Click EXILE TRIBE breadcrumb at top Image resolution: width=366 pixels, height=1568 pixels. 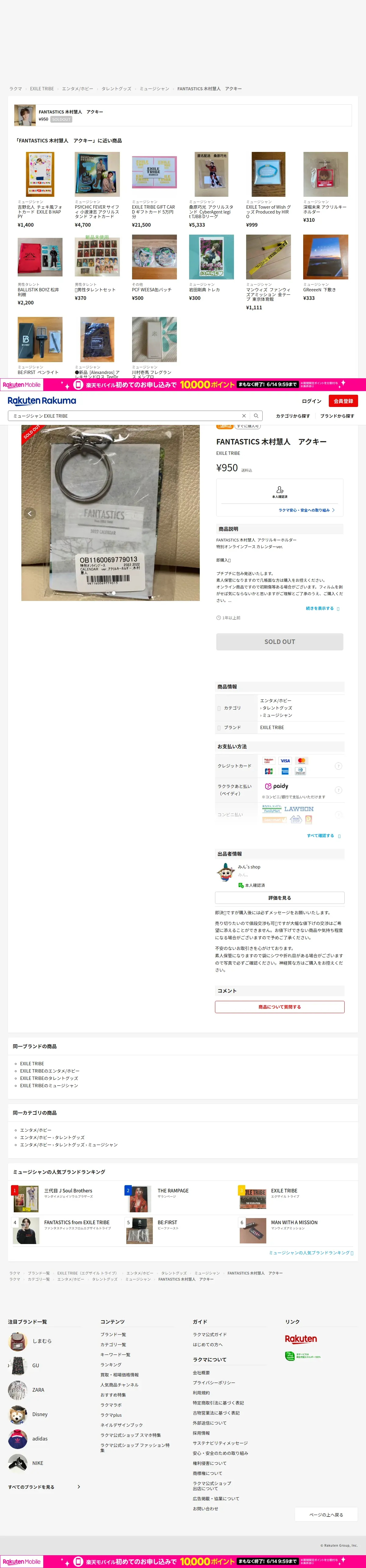click(42, 89)
